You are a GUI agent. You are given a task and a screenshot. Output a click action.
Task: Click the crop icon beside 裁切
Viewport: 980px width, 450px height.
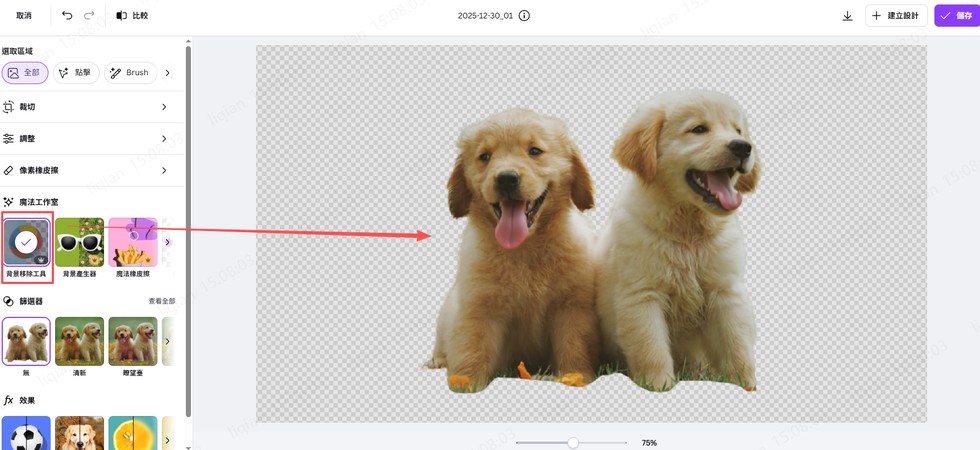(x=8, y=107)
